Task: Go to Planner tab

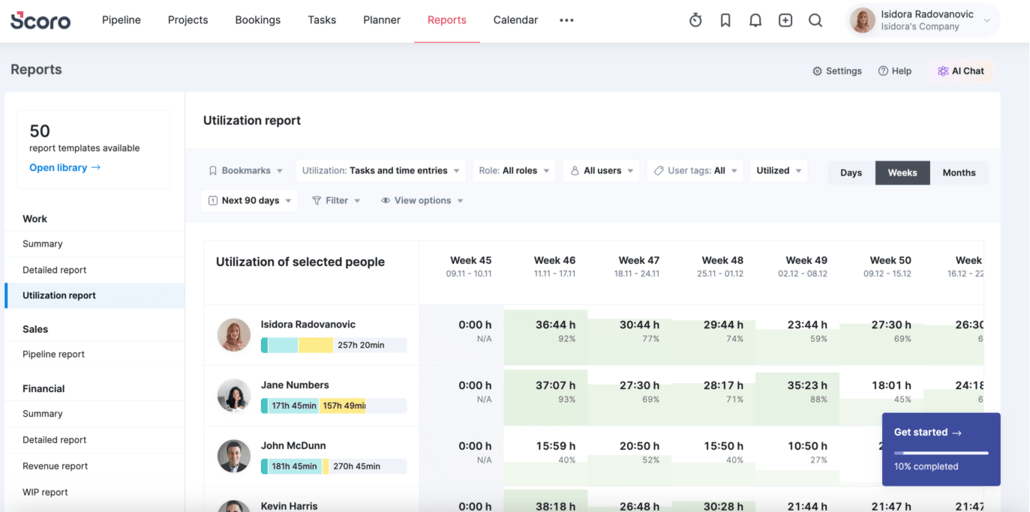Action: tap(382, 20)
